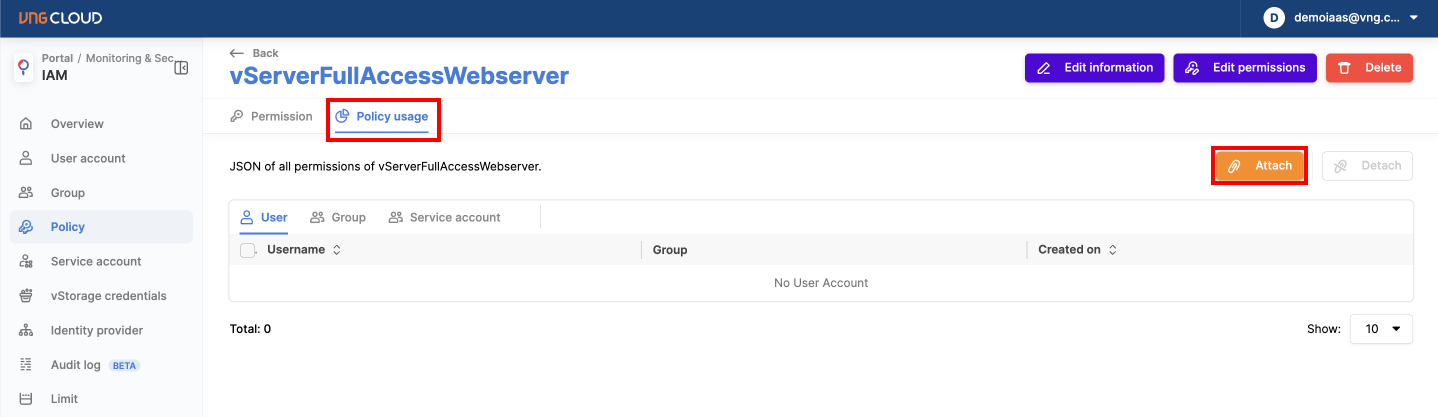
Task: Collapse the sidebar with panel toggle icon
Action: point(181,68)
